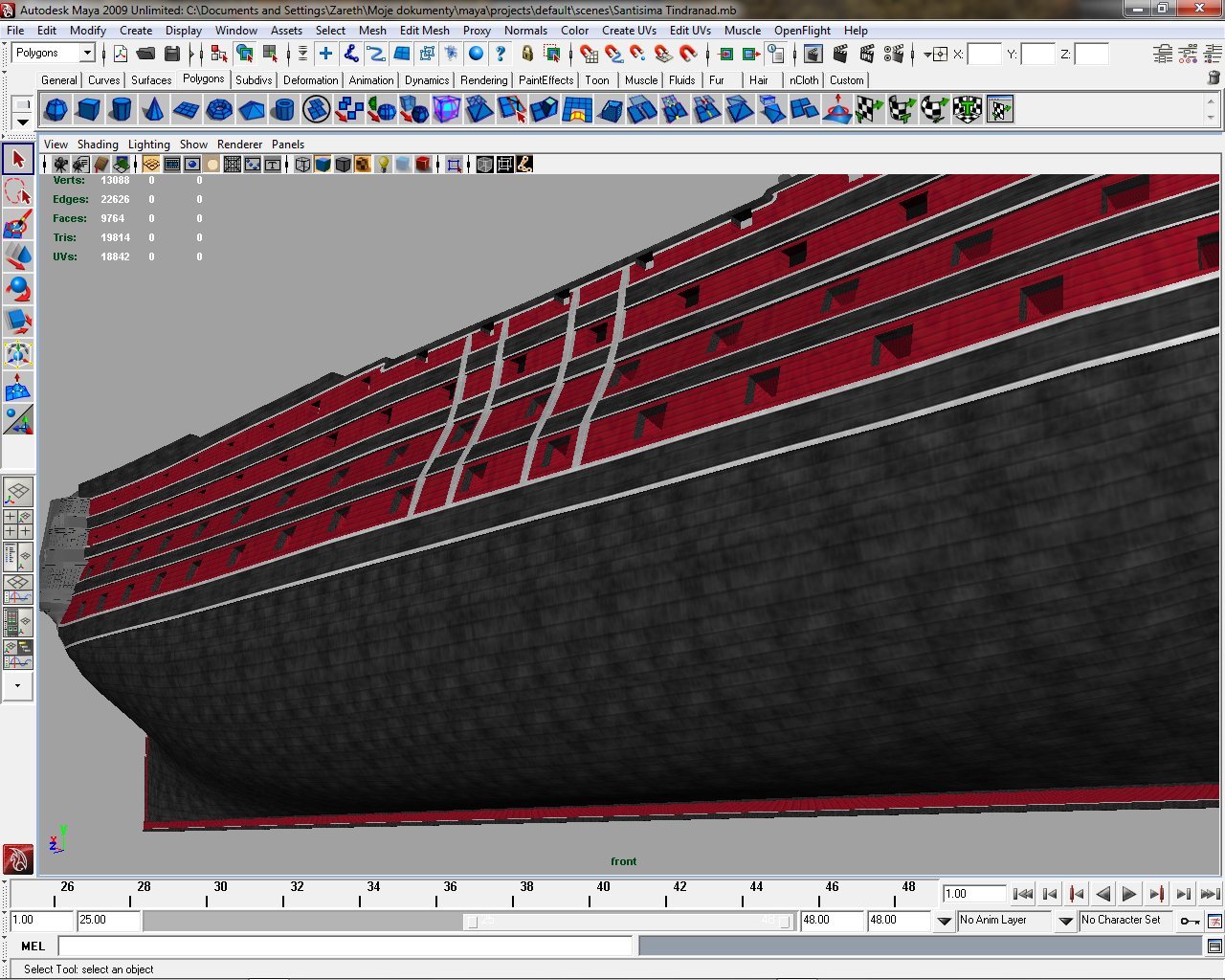Apply cylindrical UV mapping shelf icon
The image size is (1225, 980).
902,109
